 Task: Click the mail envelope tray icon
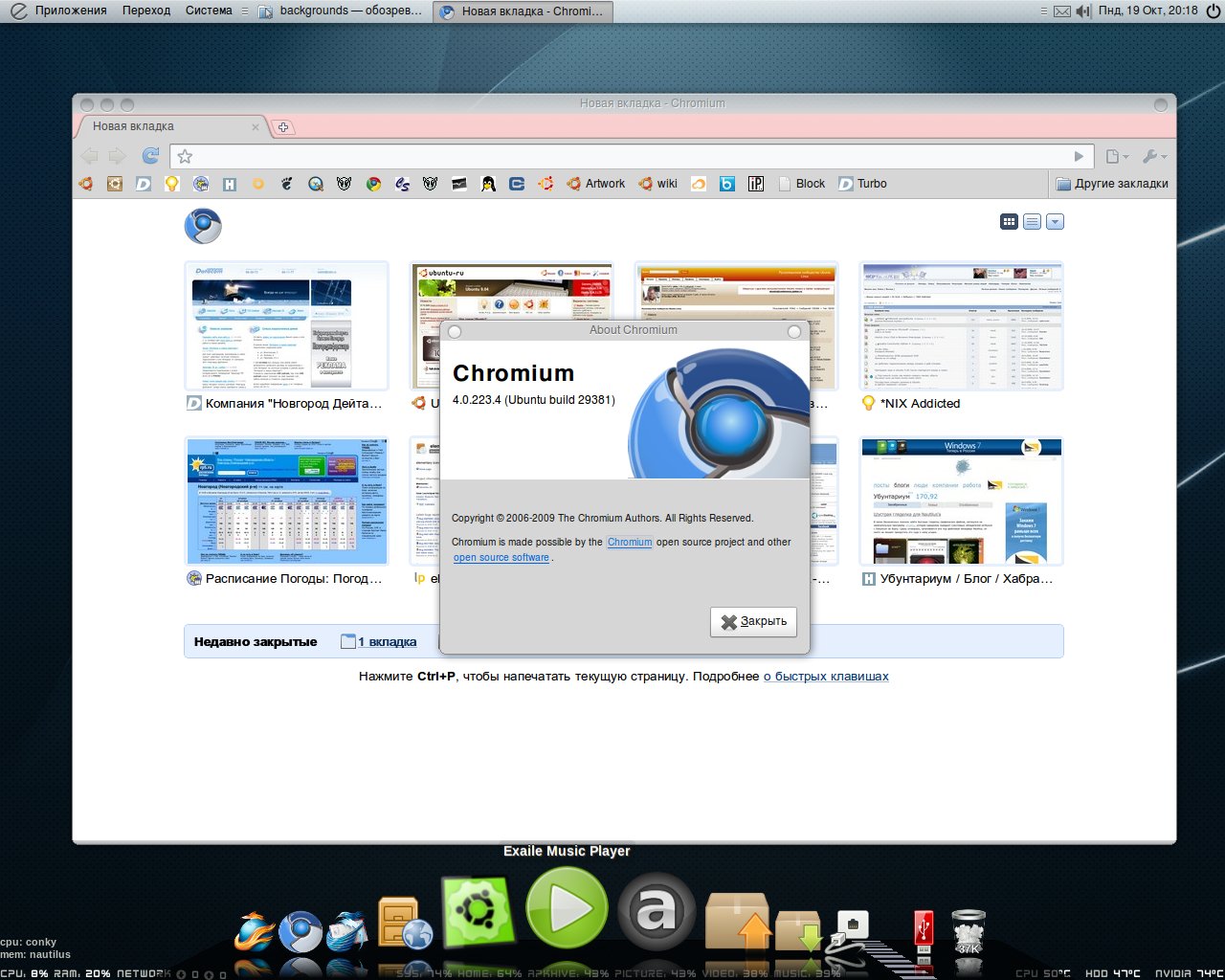pyautogui.click(x=1062, y=11)
